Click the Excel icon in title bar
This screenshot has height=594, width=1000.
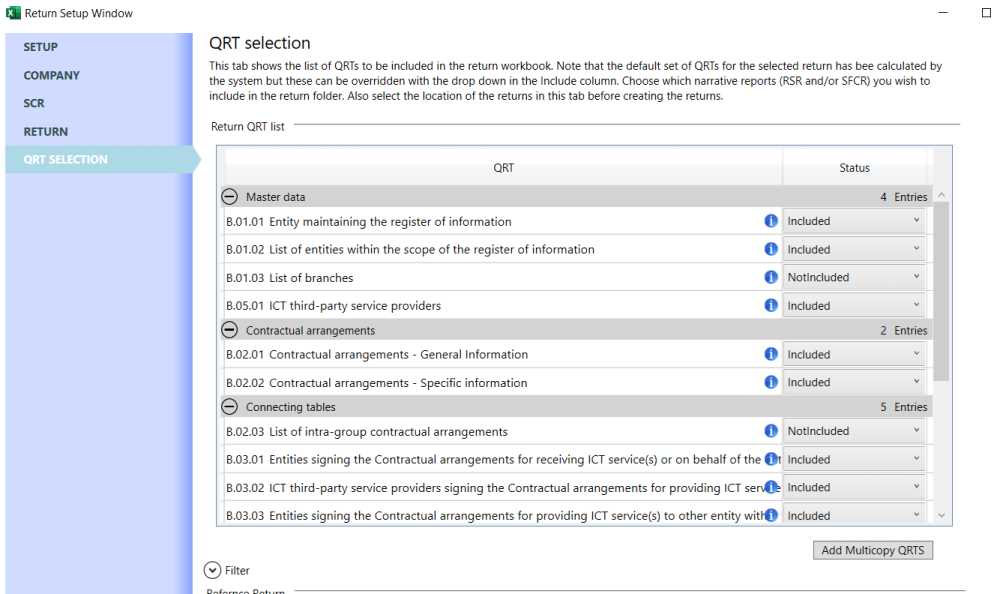coord(13,13)
